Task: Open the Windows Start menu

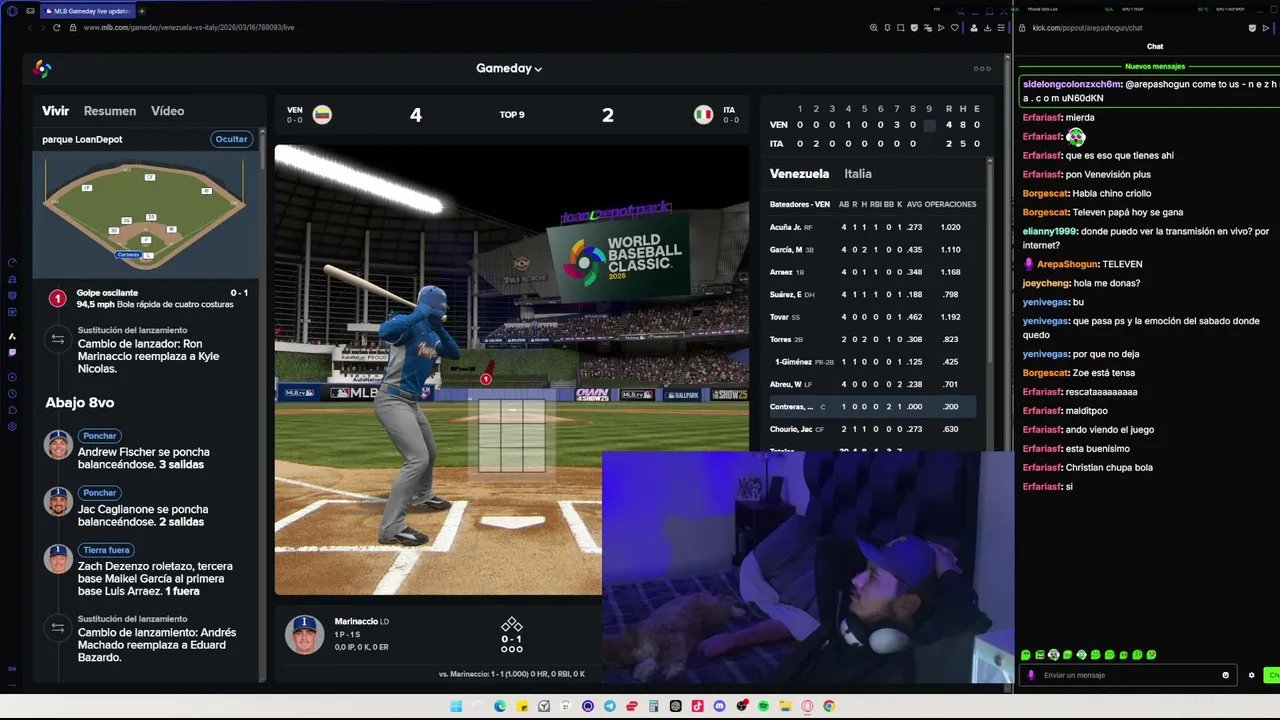Action: click(456, 706)
